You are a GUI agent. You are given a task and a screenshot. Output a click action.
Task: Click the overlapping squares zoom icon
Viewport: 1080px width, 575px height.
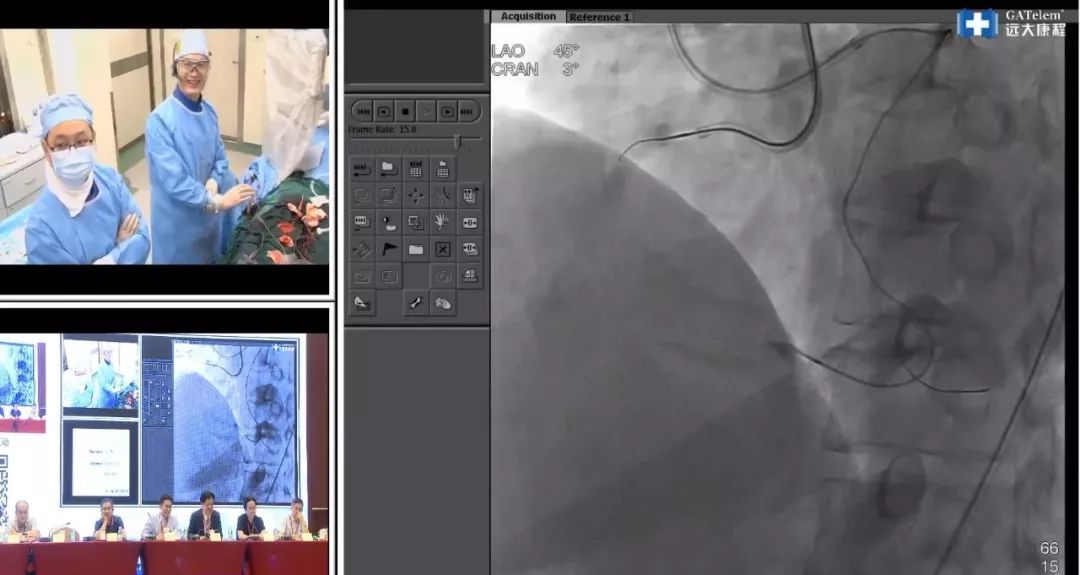[416, 222]
